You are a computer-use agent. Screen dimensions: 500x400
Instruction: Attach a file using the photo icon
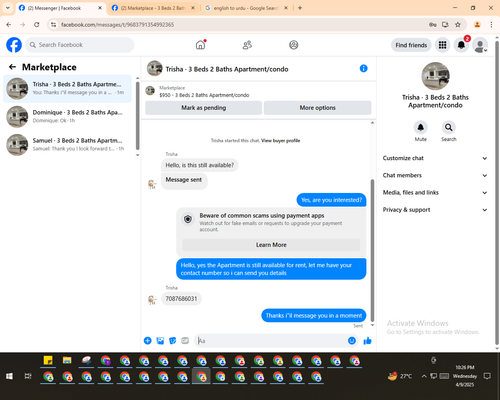pyautogui.click(x=160, y=340)
